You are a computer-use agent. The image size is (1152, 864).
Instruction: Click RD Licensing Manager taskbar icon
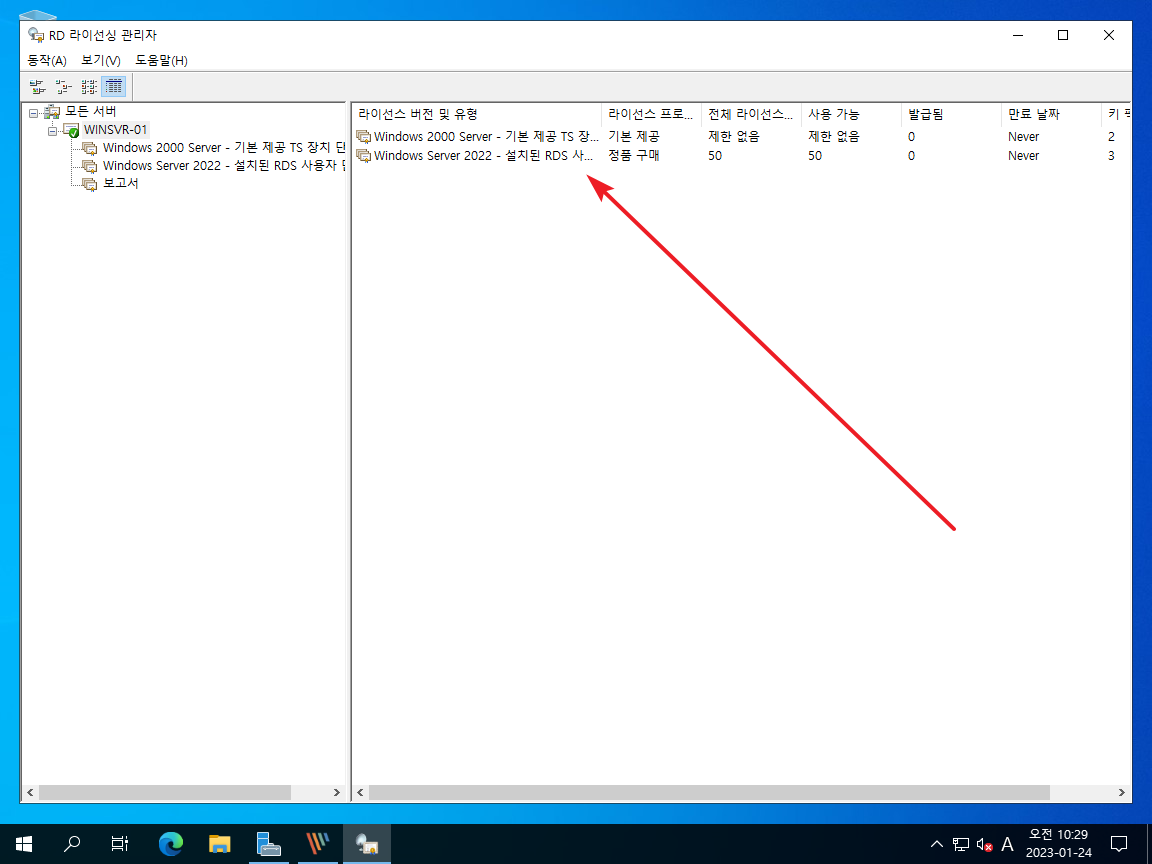[x=367, y=844]
